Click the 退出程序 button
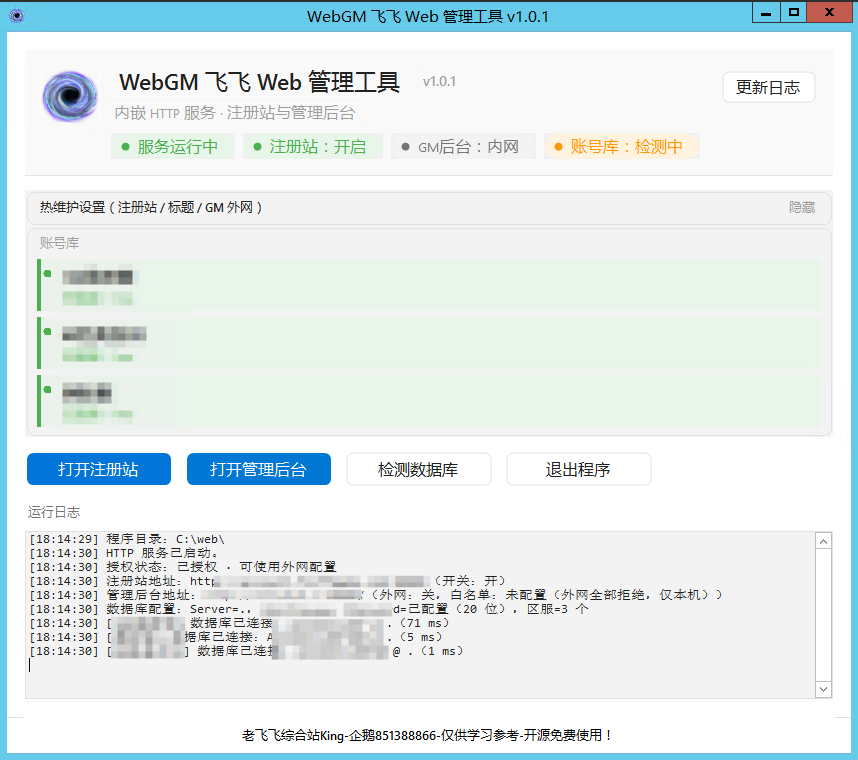The height and width of the screenshot is (760, 858). (579, 469)
